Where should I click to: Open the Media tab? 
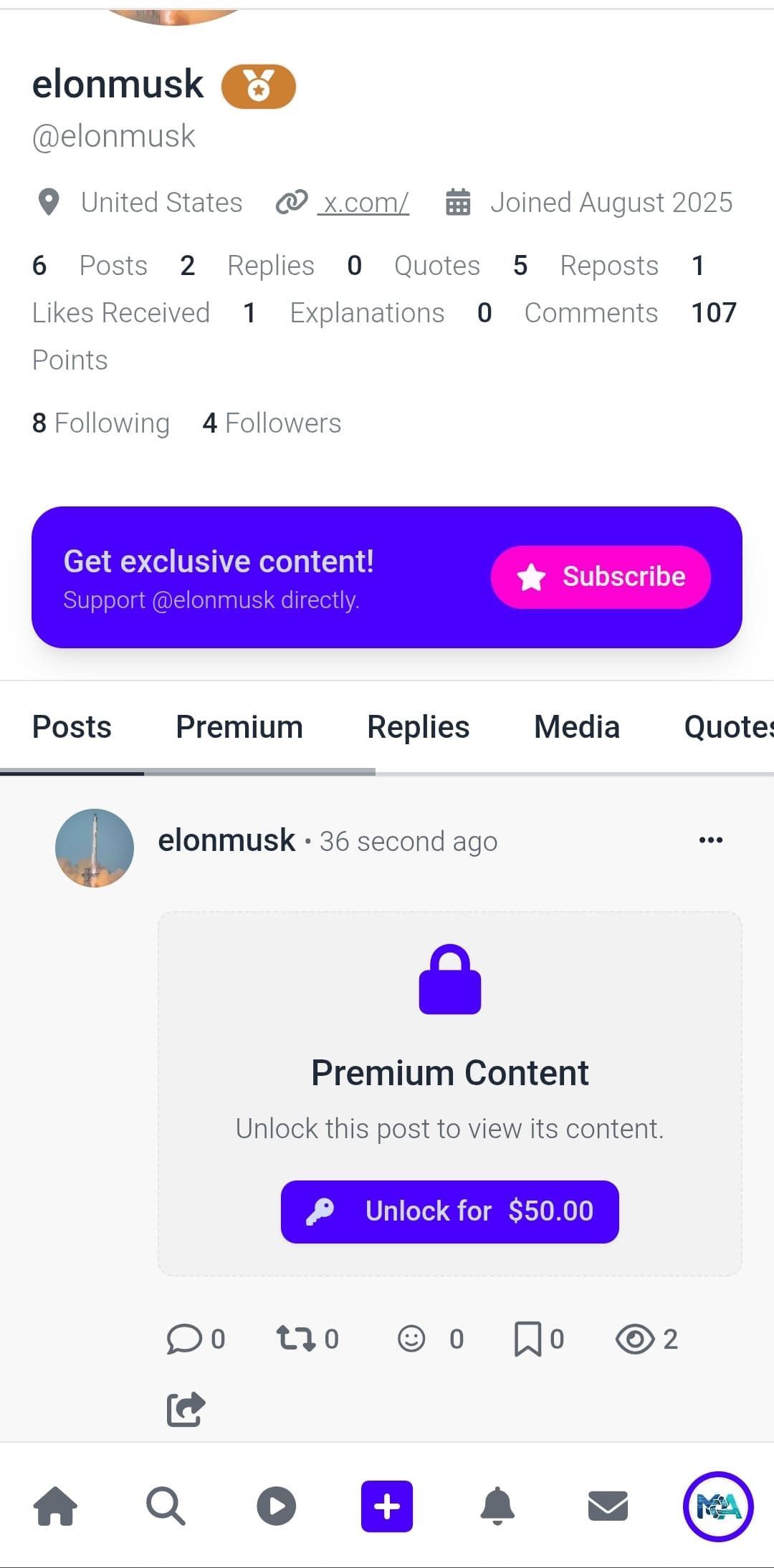(576, 727)
